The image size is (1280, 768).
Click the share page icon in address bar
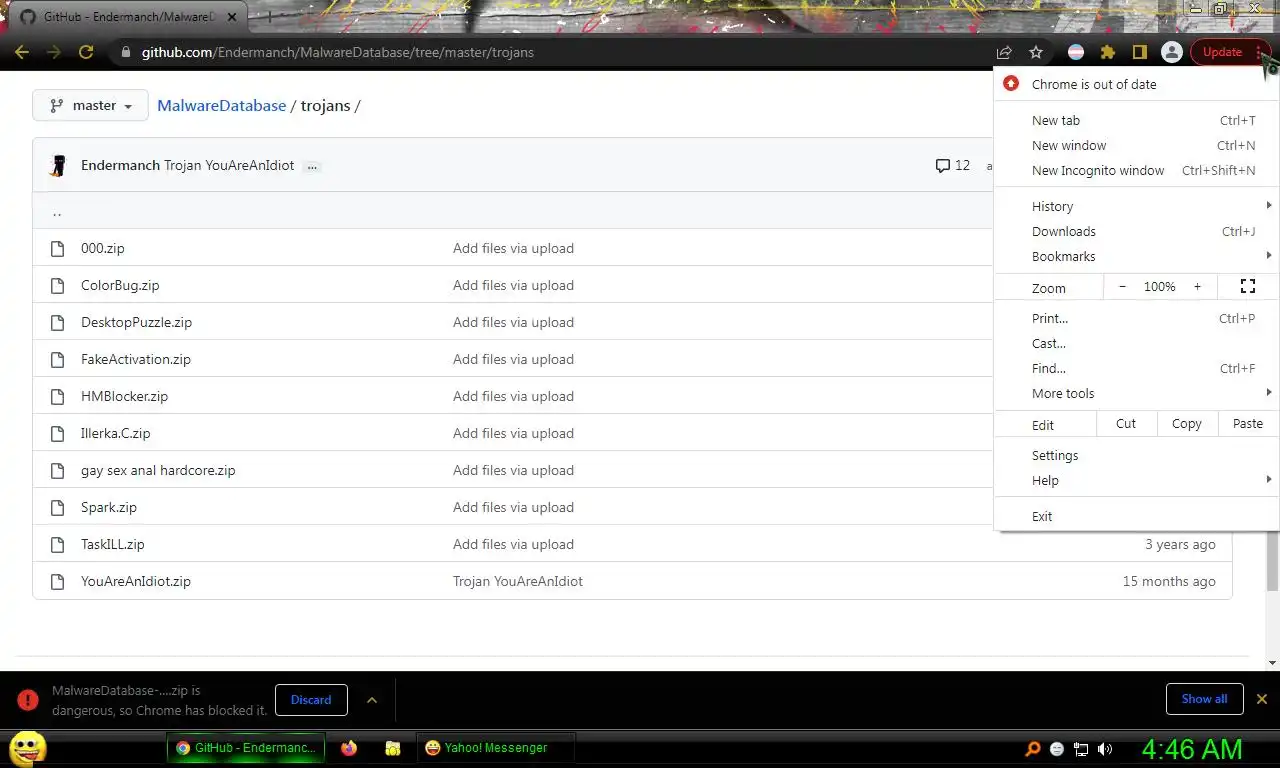[x=1004, y=52]
